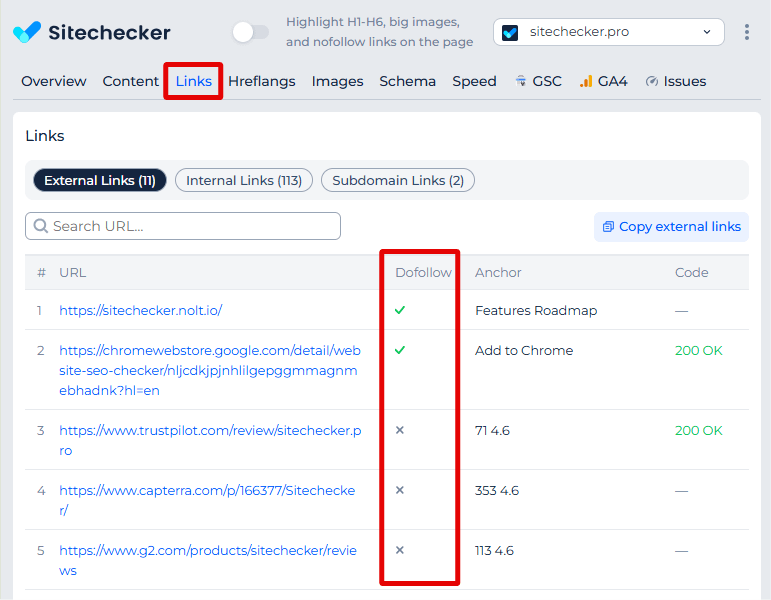Switch to the Schema tab
Image resolution: width=771 pixels, height=600 pixels.
(407, 81)
